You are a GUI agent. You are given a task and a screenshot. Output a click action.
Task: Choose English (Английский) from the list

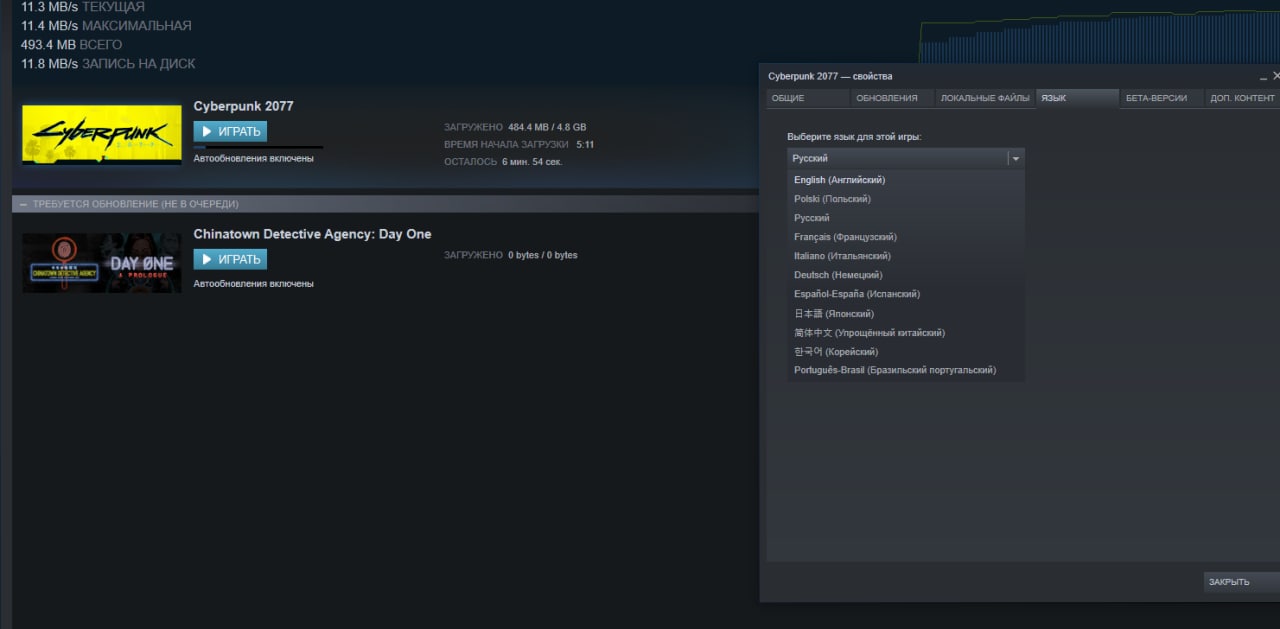pos(906,180)
